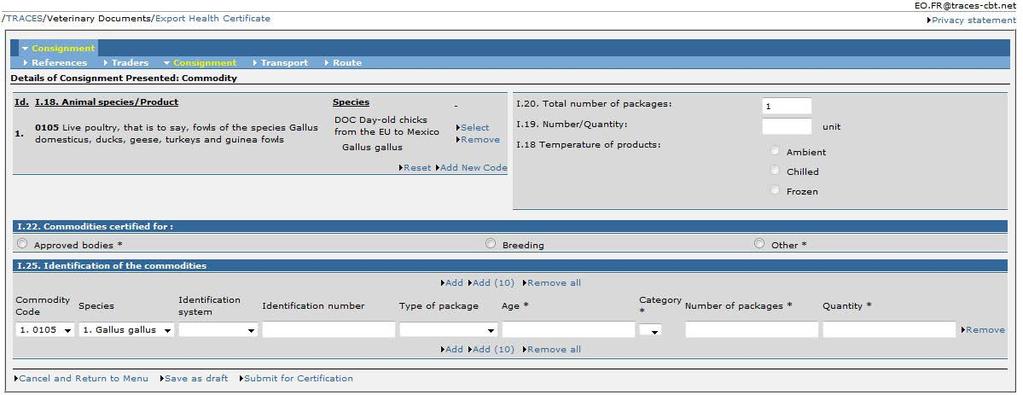
Task: Open the References tab
Action: tap(59, 63)
